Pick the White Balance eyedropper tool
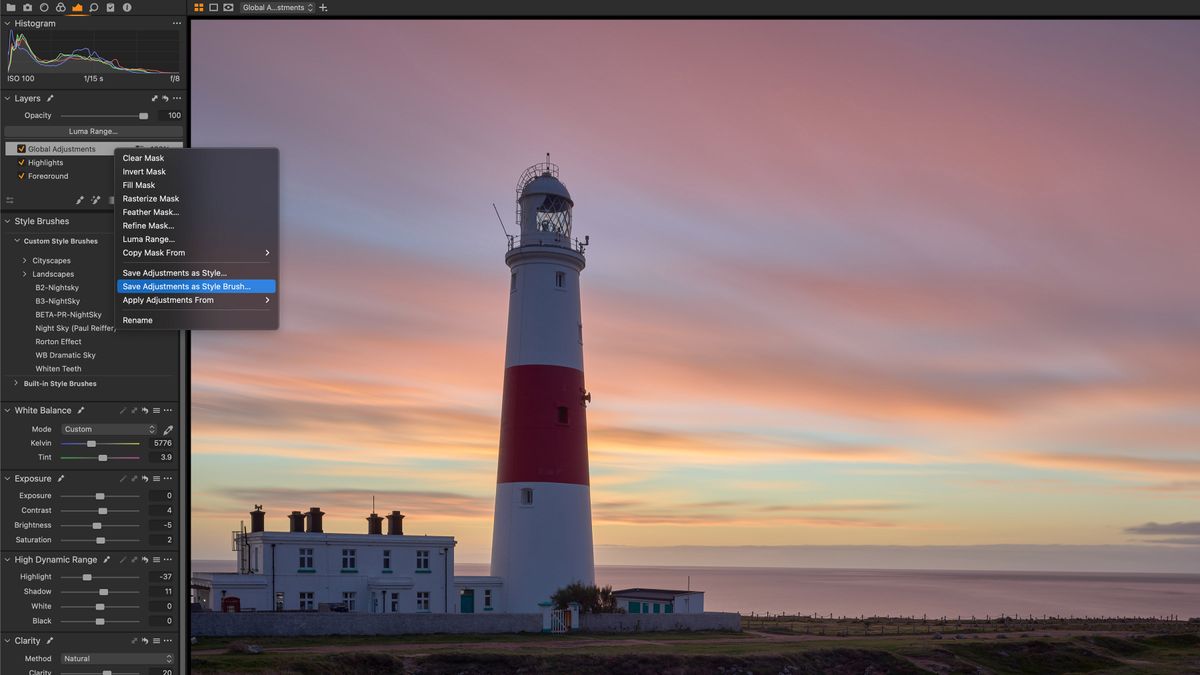Screen dimensions: 1200x675 [168, 428]
